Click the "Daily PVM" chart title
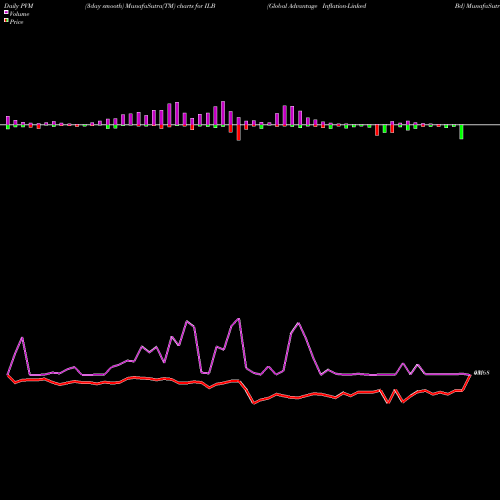The width and height of the screenshot is (500, 500). (x=19, y=6)
